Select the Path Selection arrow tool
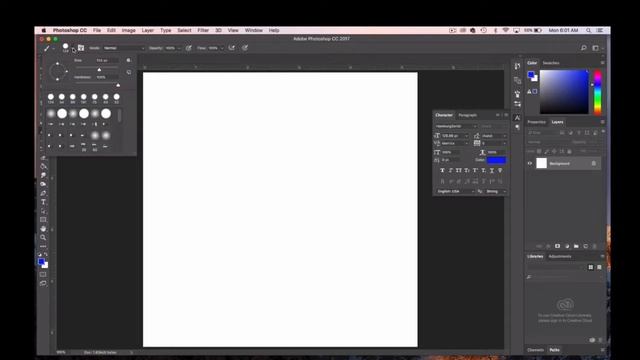Image resolution: width=640 pixels, height=360 pixels. pyautogui.click(x=43, y=211)
